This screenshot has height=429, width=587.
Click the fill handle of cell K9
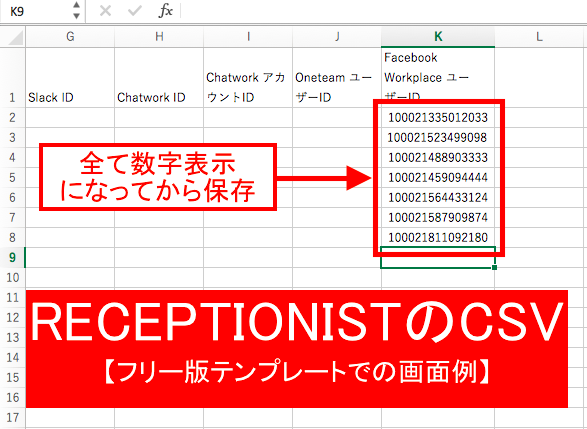tap(495, 267)
